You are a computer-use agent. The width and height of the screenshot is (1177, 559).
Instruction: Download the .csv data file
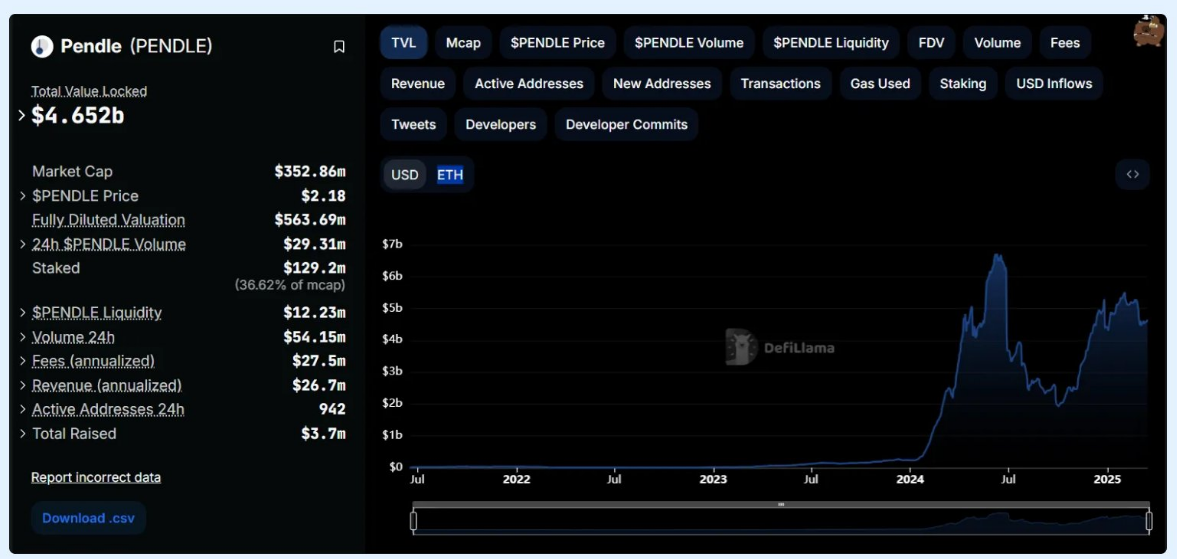pyautogui.click(x=88, y=518)
